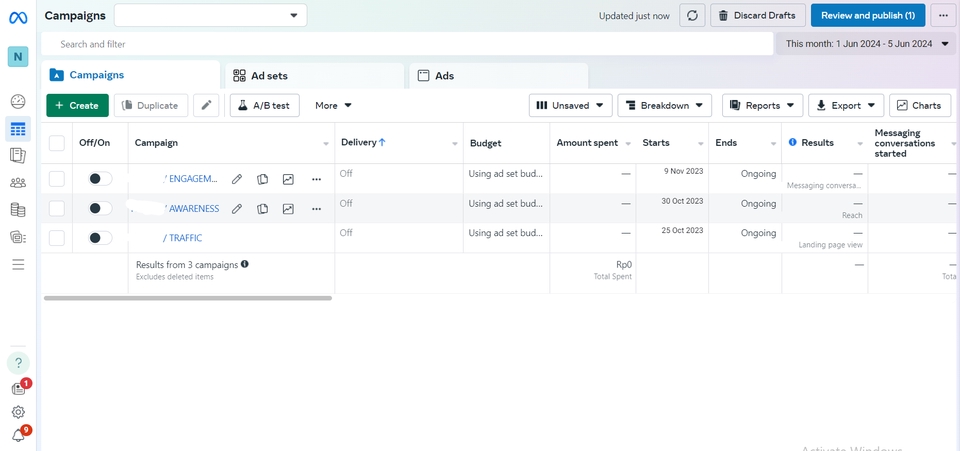The width and height of the screenshot is (960, 451).
Task: View charts for the ENGAGEMENT campaign
Action: click(x=288, y=179)
